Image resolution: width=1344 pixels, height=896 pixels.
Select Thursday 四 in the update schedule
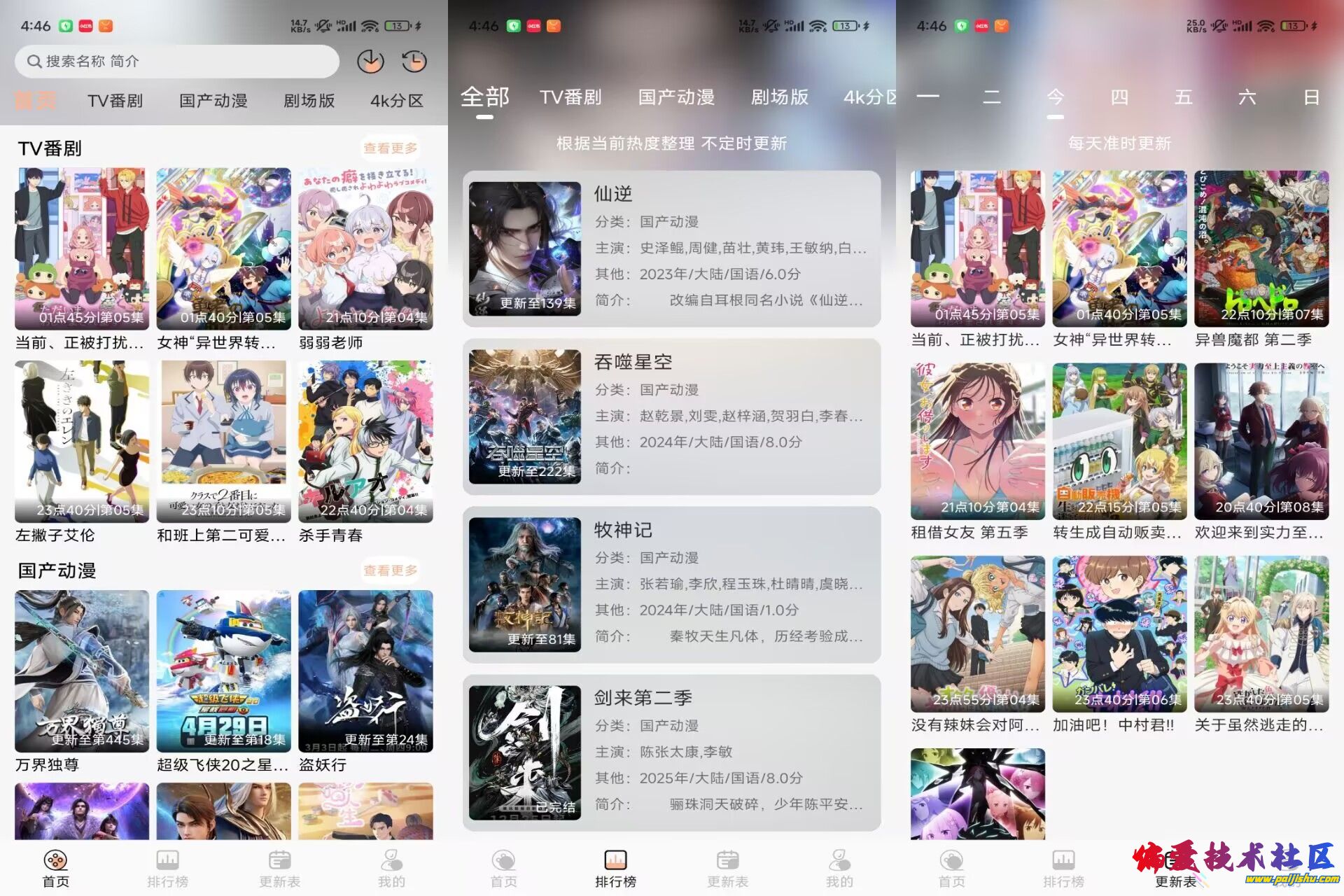[1119, 97]
